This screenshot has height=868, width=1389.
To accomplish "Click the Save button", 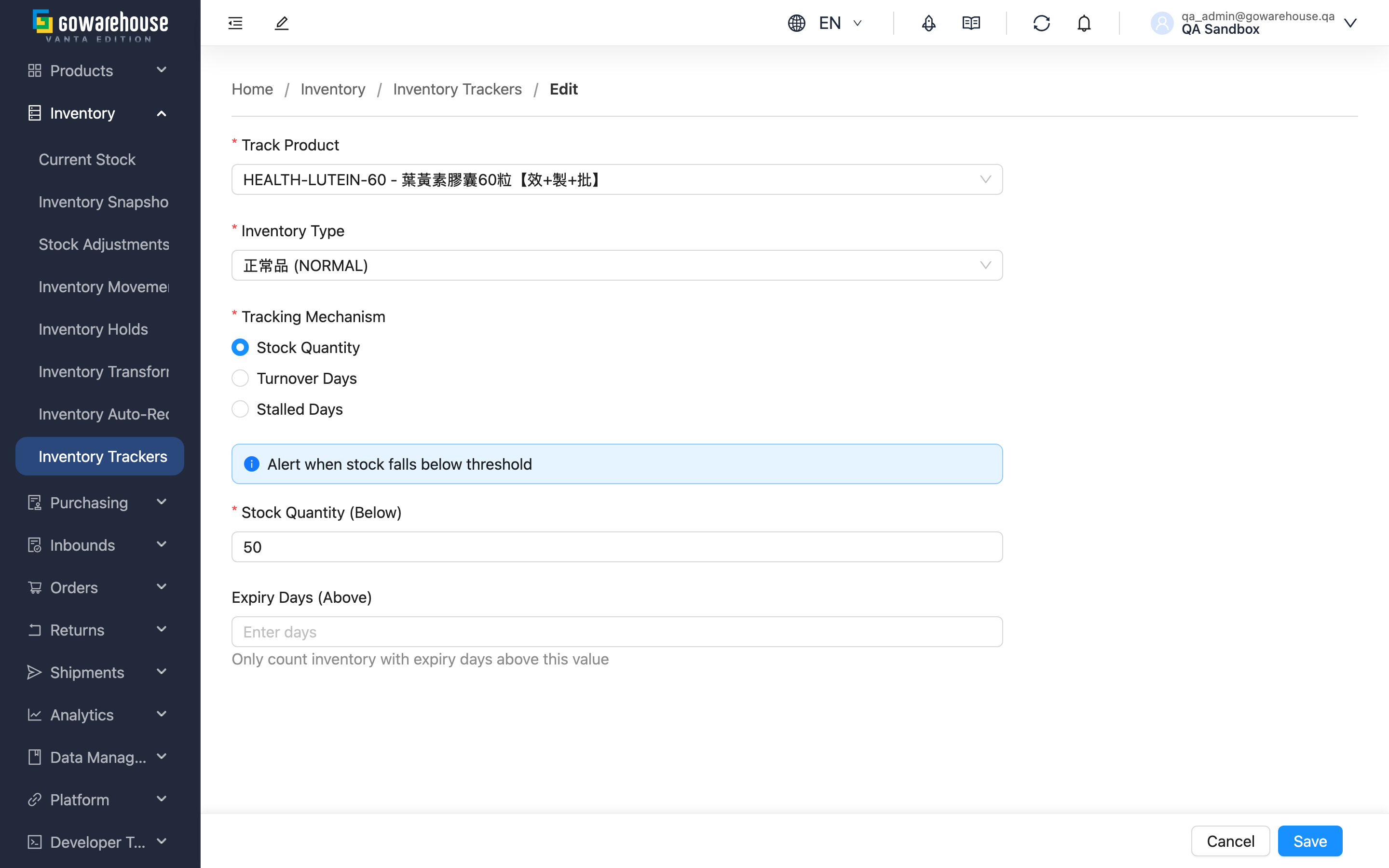I will click(1310, 841).
